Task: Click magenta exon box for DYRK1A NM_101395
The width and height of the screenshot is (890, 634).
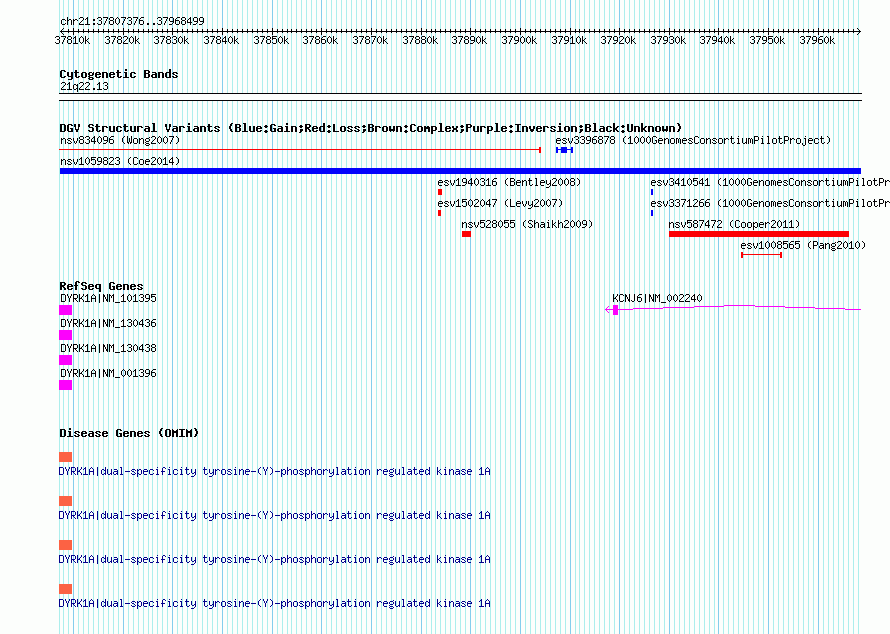Action: coord(66,310)
